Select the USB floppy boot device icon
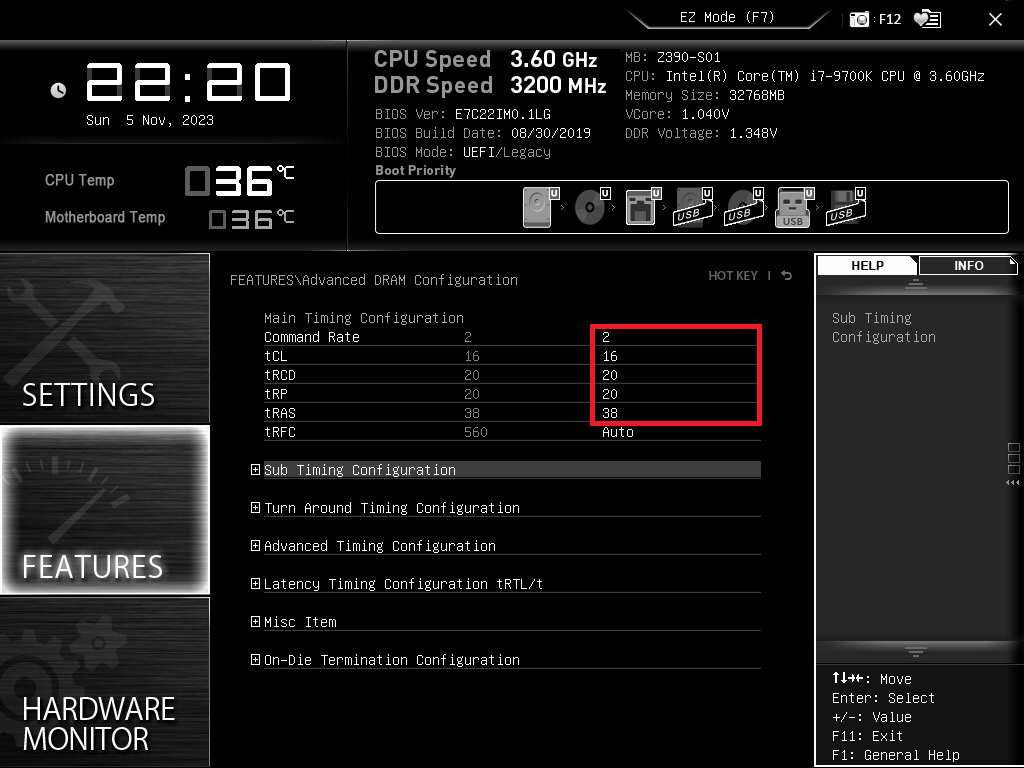Viewport: 1024px width, 768px height. (x=845, y=208)
